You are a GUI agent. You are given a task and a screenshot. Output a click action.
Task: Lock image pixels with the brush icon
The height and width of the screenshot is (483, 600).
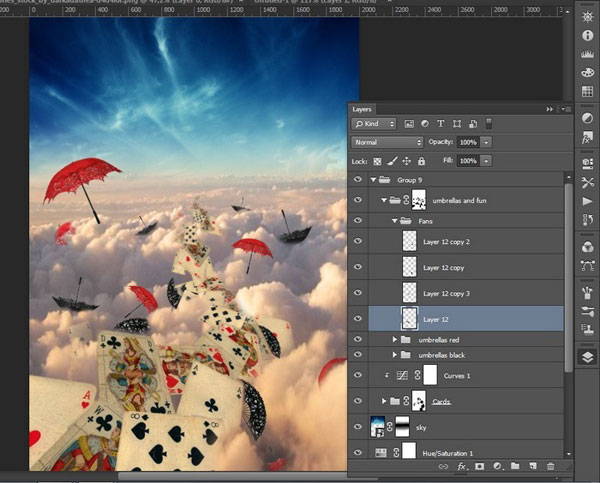[392, 161]
